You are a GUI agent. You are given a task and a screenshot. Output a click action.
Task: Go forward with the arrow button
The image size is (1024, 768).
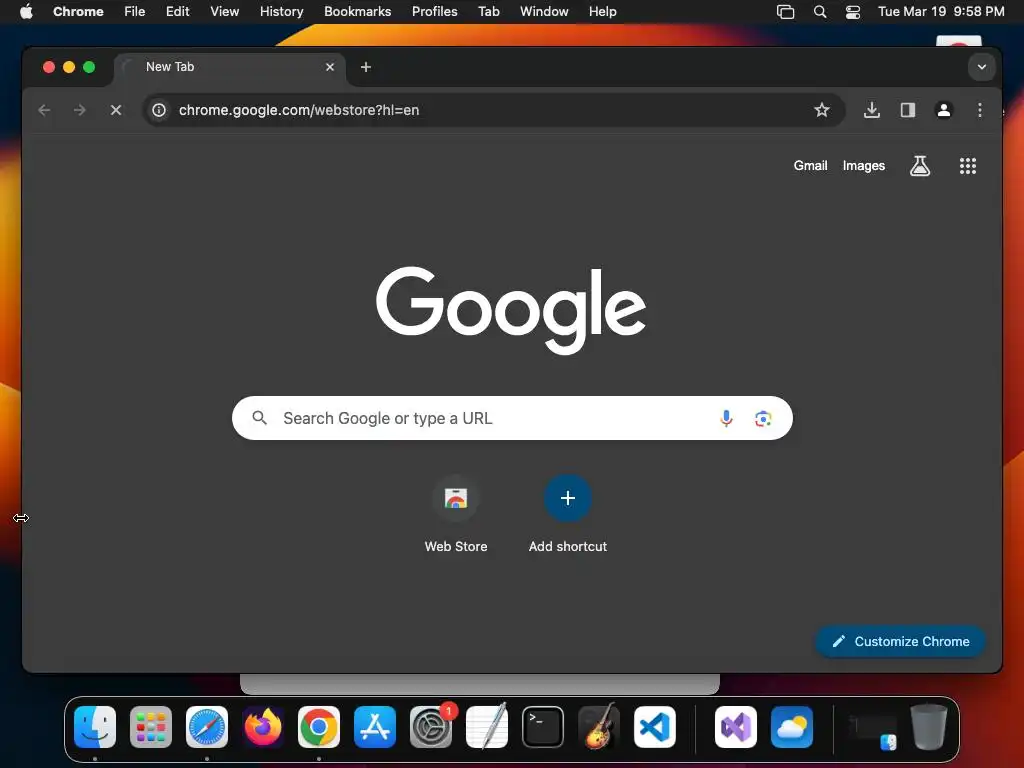tap(80, 110)
